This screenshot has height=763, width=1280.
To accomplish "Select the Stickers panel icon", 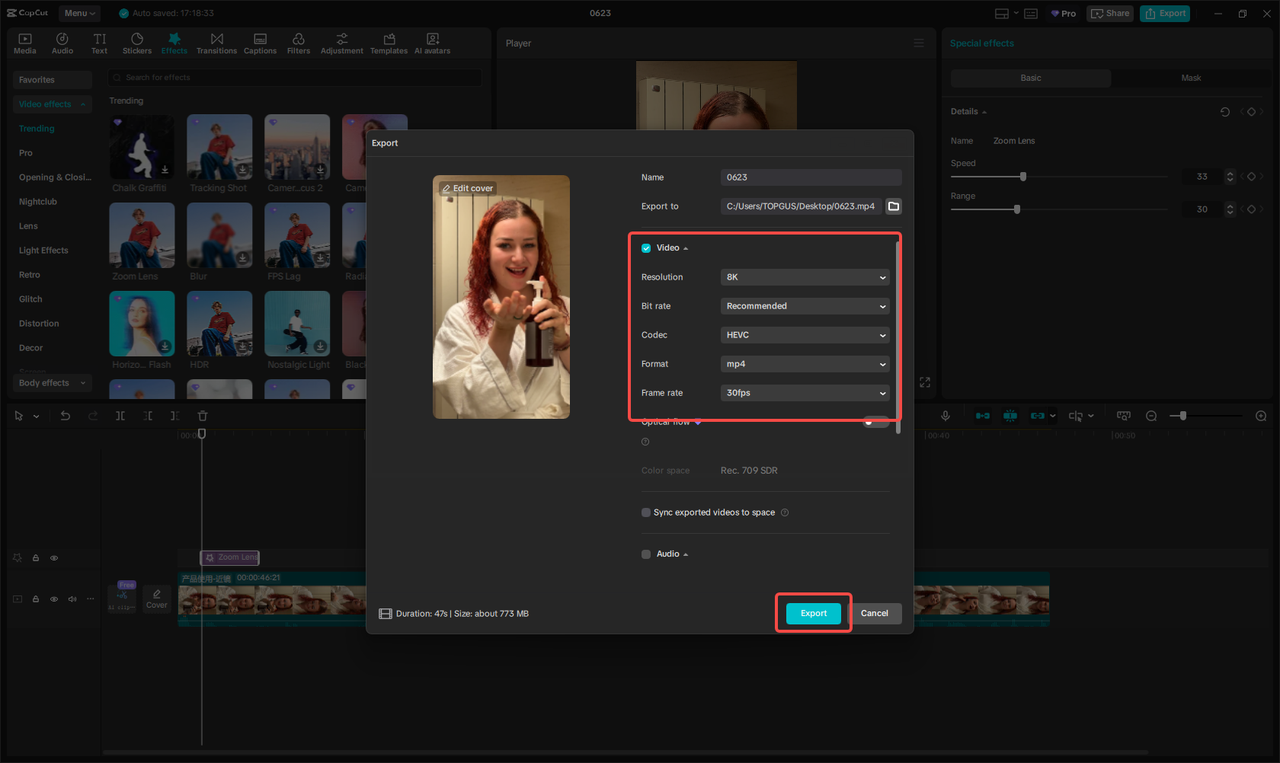I will [x=137, y=42].
